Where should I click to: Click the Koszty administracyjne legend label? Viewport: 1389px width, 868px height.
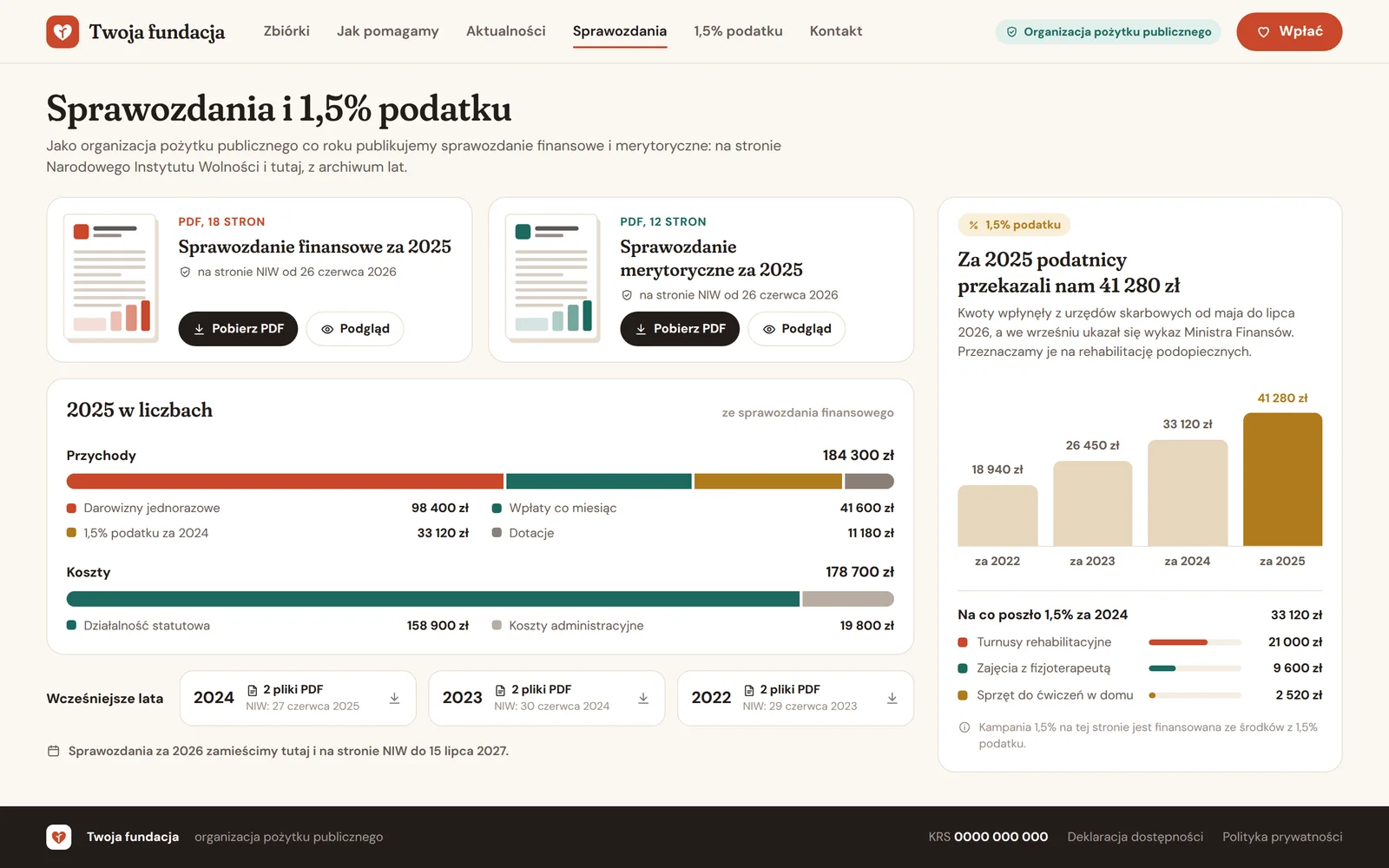576,626
